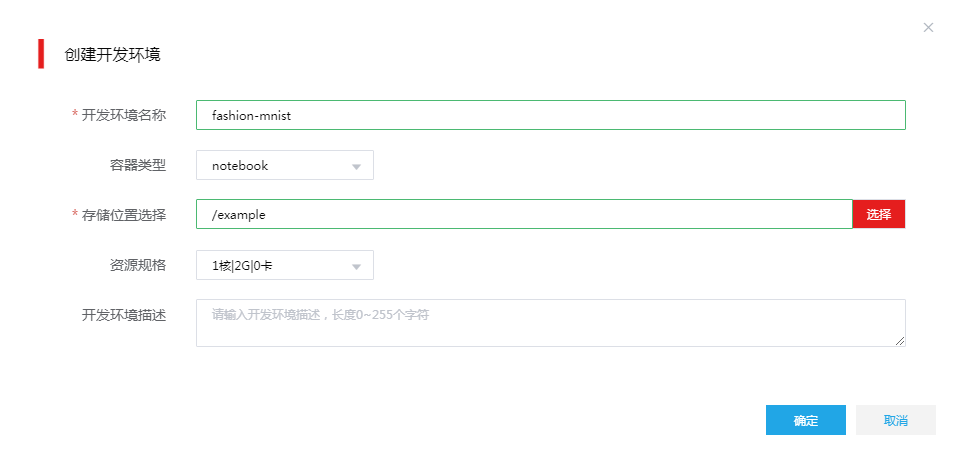Click the 开发环境名称 label
The width and height of the screenshot is (954, 452).
124,114
